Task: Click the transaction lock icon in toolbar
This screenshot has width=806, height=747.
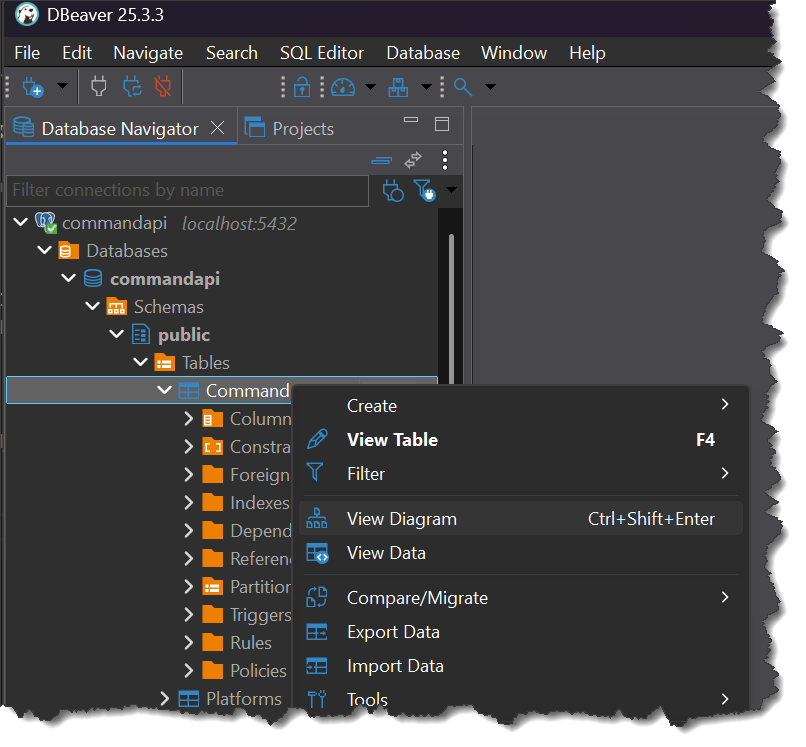Action: point(301,87)
